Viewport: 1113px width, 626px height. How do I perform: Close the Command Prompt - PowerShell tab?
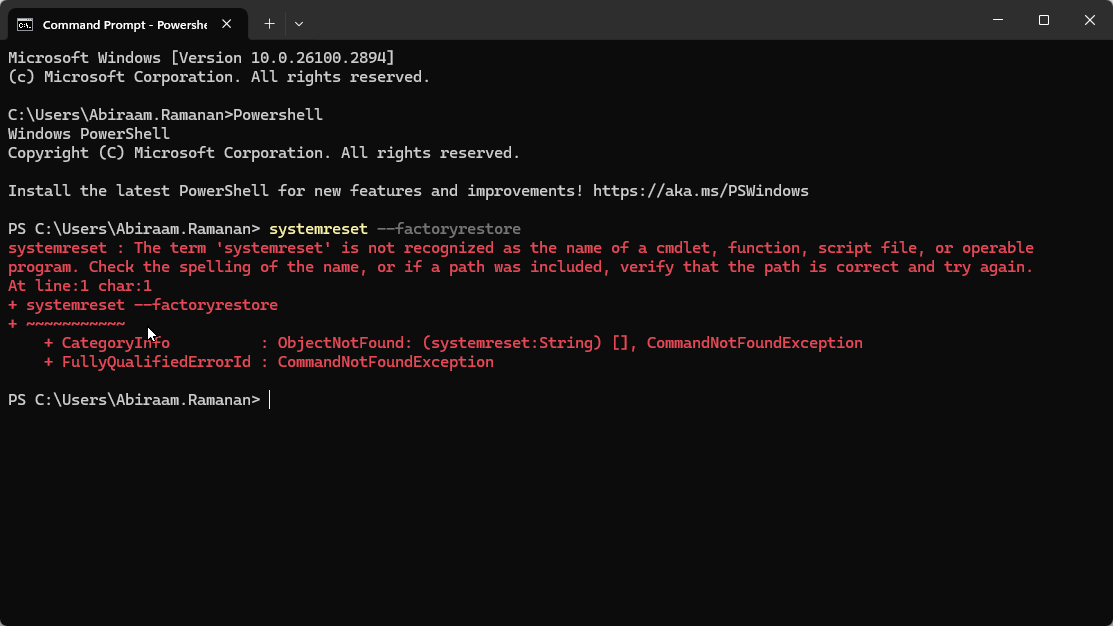click(x=226, y=24)
